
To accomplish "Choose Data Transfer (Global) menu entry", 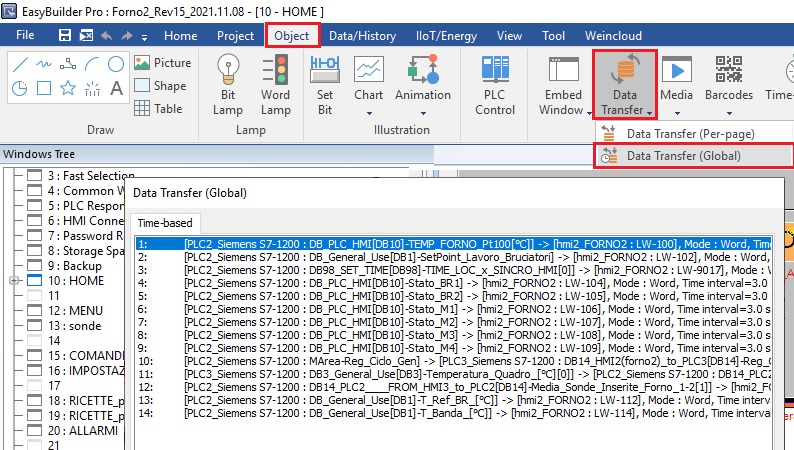I will pyautogui.click(x=694, y=156).
